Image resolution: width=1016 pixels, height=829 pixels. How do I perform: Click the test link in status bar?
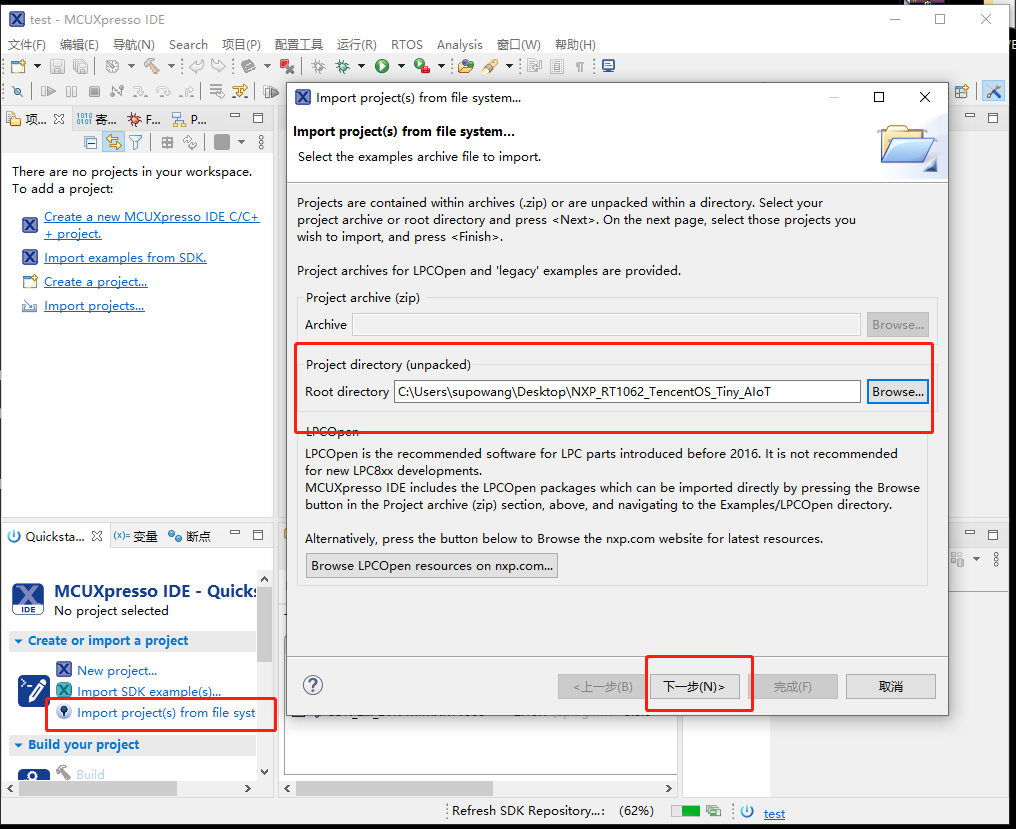pyautogui.click(x=774, y=814)
